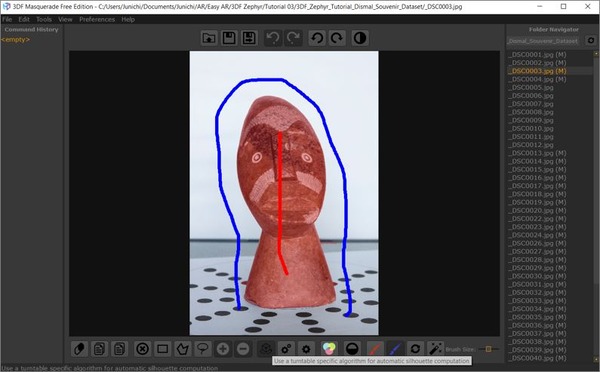Open the Tools menu
This screenshot has width=600, height=372.
tap(44, 19)
